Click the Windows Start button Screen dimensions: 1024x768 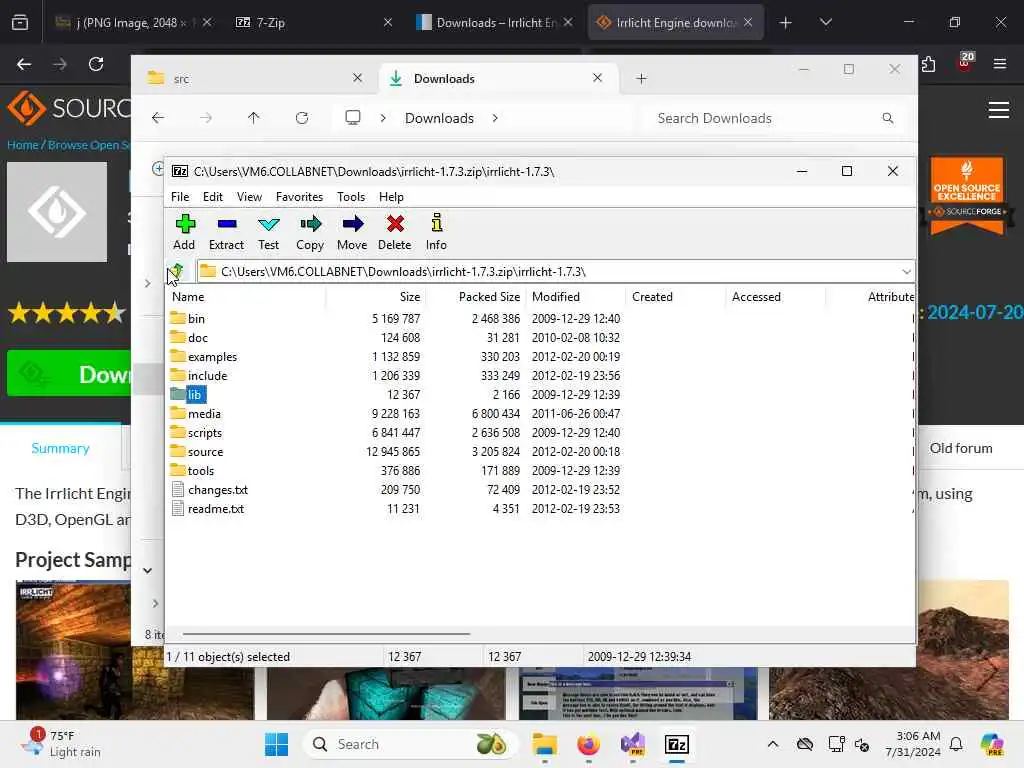pyautogui.click(x=276, y=744)
